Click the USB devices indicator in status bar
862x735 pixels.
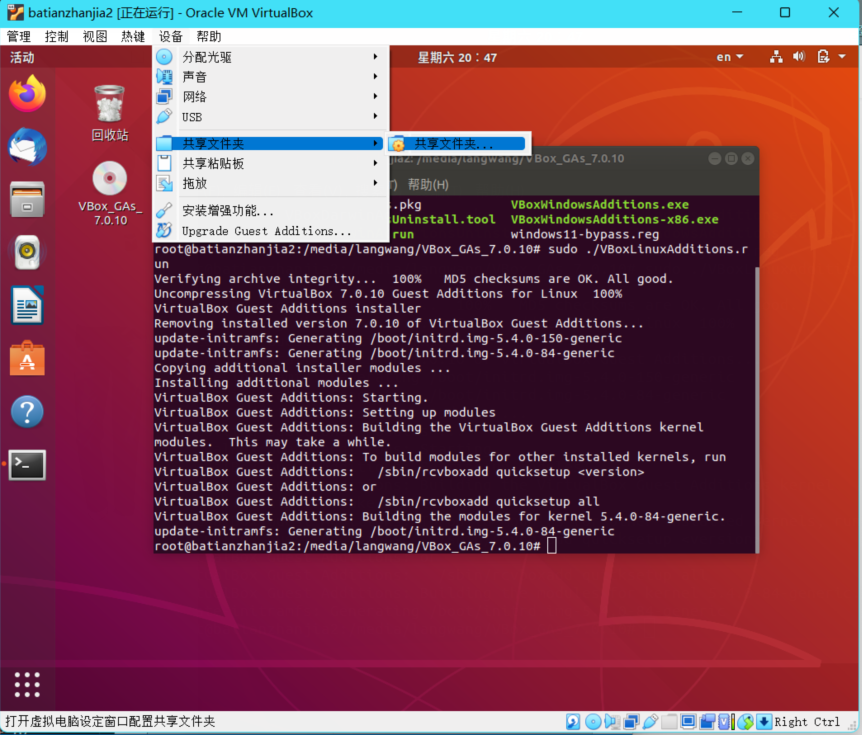(650, 721)
